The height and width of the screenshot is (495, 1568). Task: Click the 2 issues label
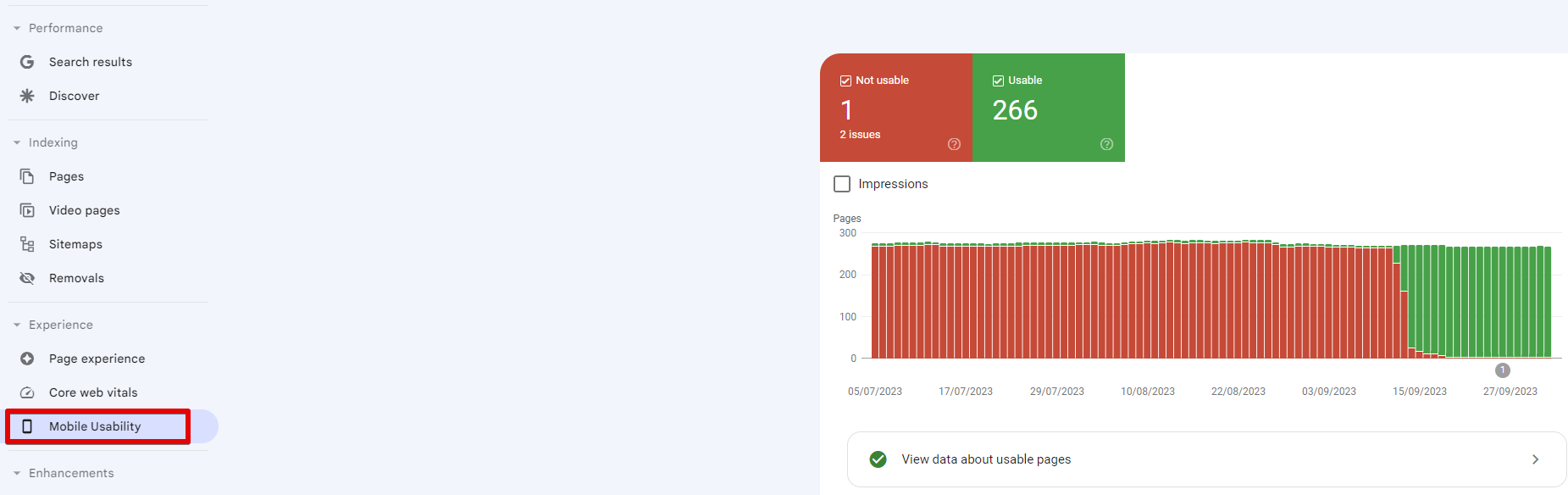tap(860, 135)
